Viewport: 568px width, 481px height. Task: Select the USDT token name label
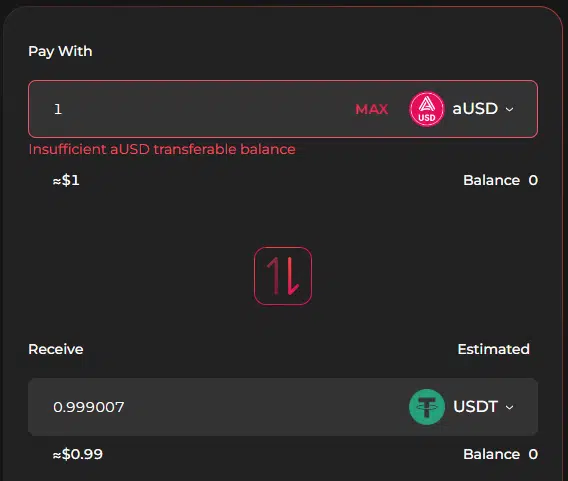475,406
